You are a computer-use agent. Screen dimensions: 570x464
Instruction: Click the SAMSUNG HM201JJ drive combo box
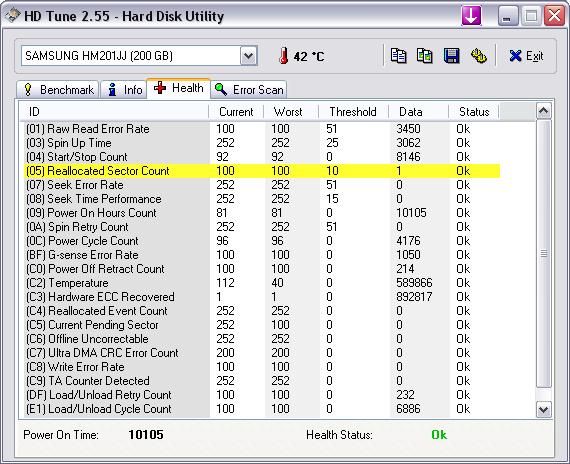click(x=139, y=56)
